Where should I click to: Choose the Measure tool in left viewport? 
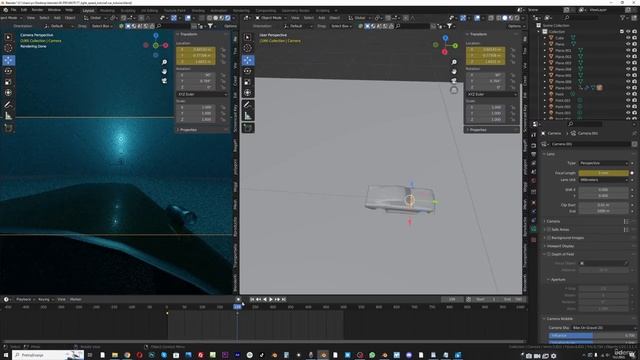[8, 116]
